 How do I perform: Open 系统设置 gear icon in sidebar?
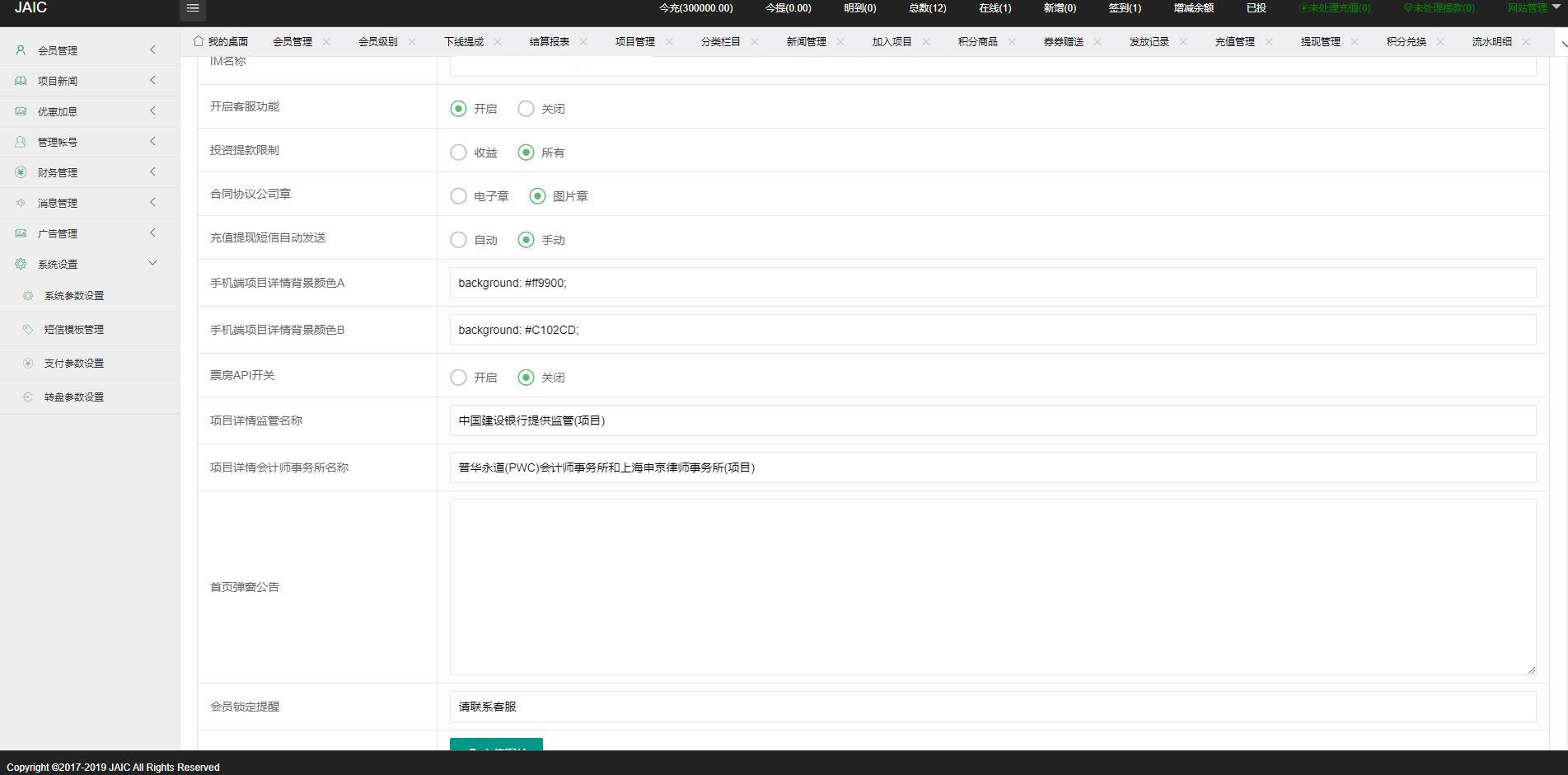pyautogui.click(x=20, y=264)
